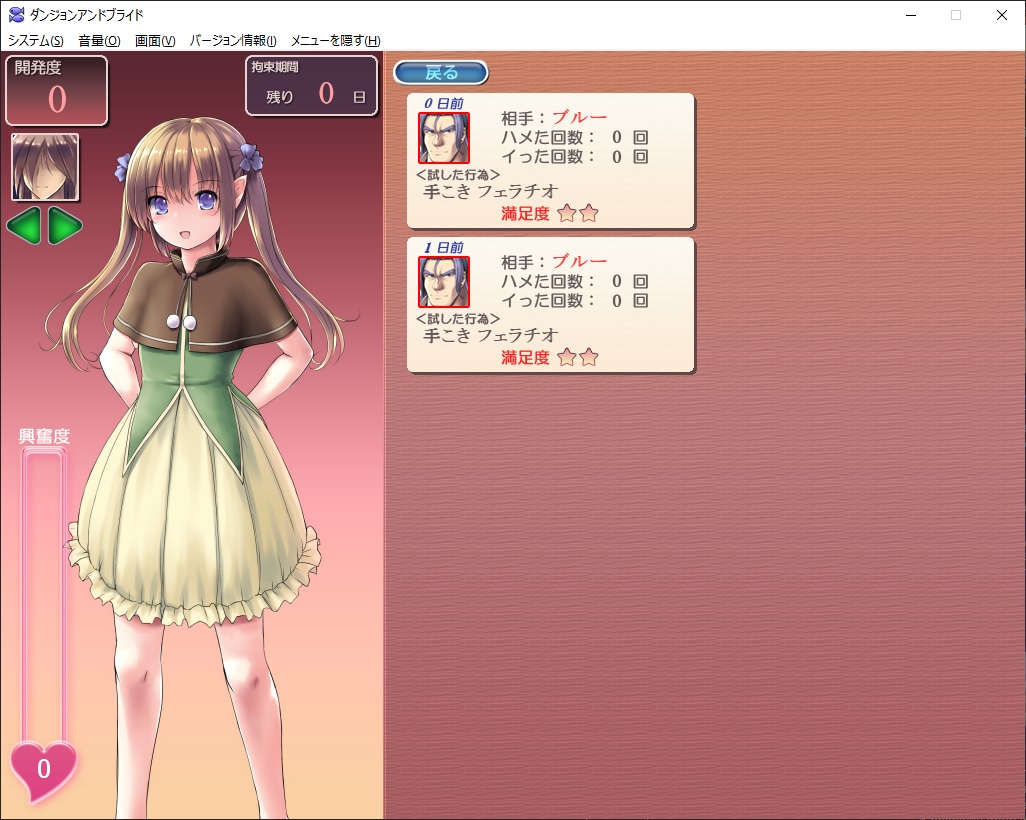Image resolution: width=1026 pixels, height=820 pixels.
Task: Click the green right arrow
Action: pyautogui.click(x=65, y=226)
